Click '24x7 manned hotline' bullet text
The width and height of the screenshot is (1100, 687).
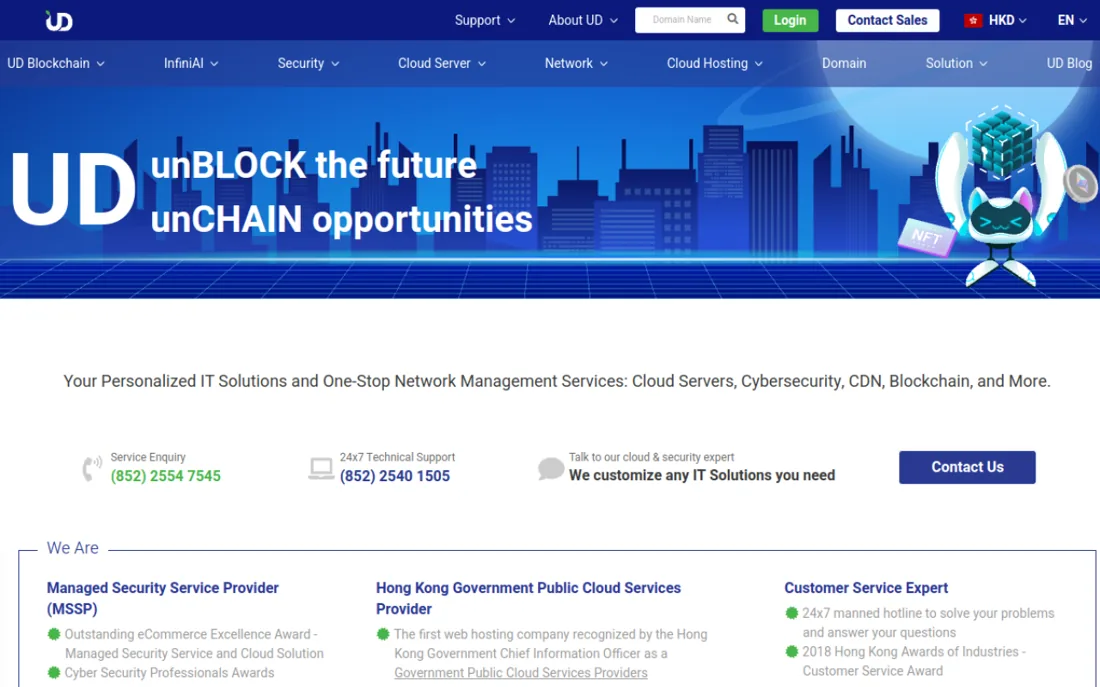pos(928,622)
